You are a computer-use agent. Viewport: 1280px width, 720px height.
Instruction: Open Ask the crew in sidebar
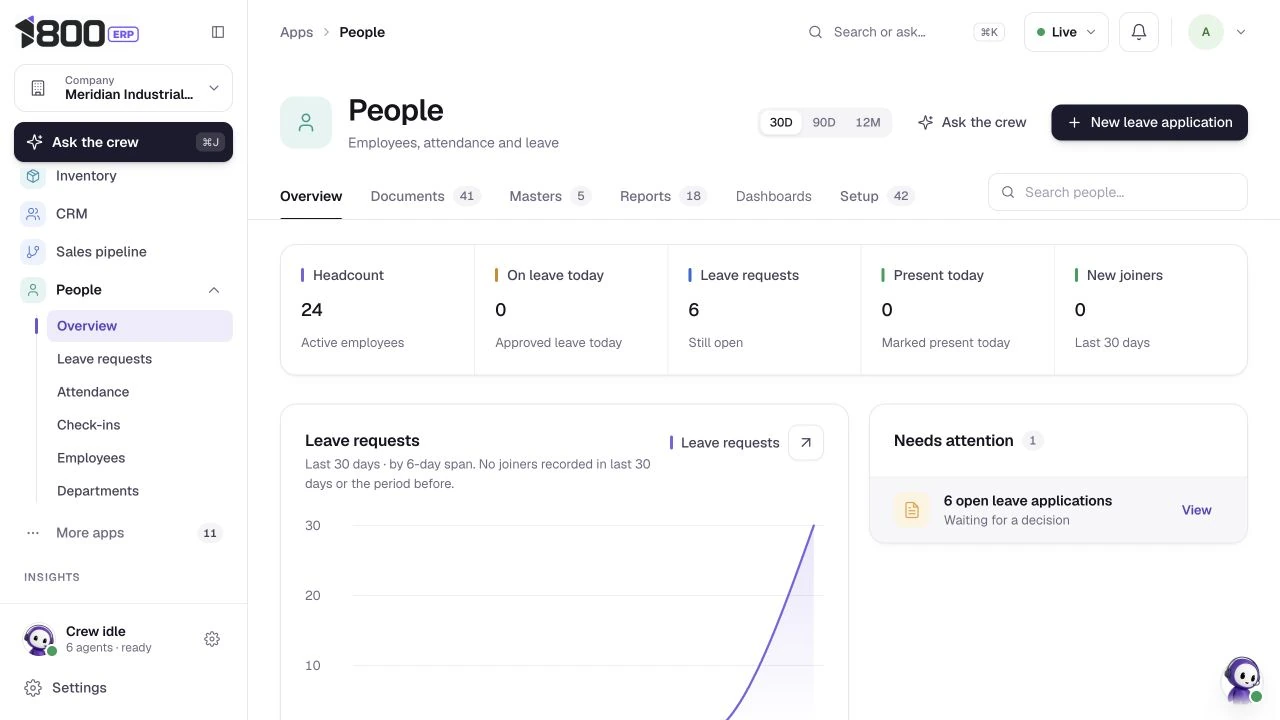click(123, 142)
